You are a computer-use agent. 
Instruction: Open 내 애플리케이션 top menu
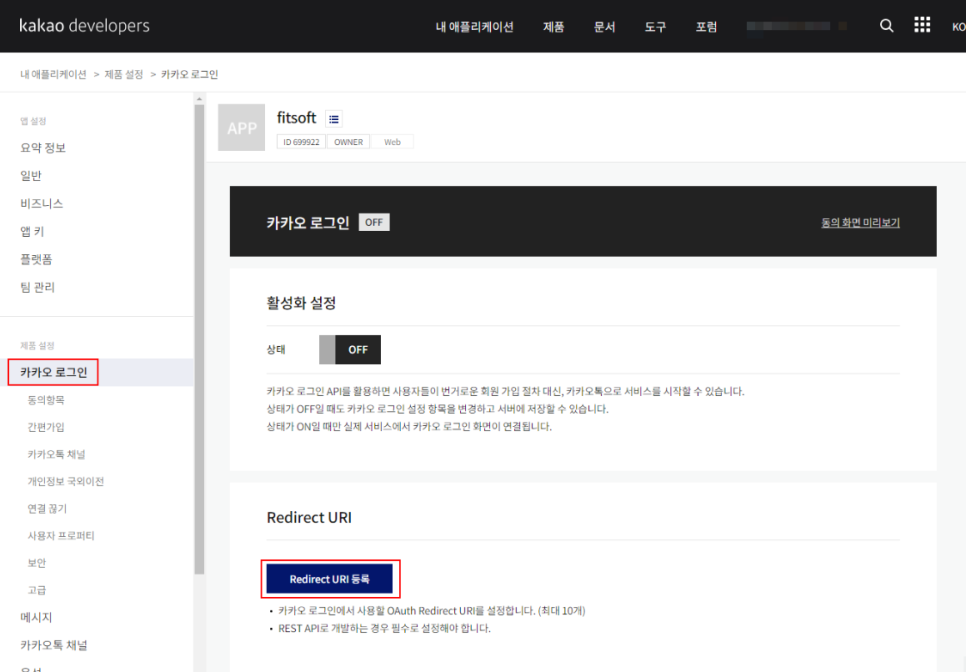coord(474,27)
